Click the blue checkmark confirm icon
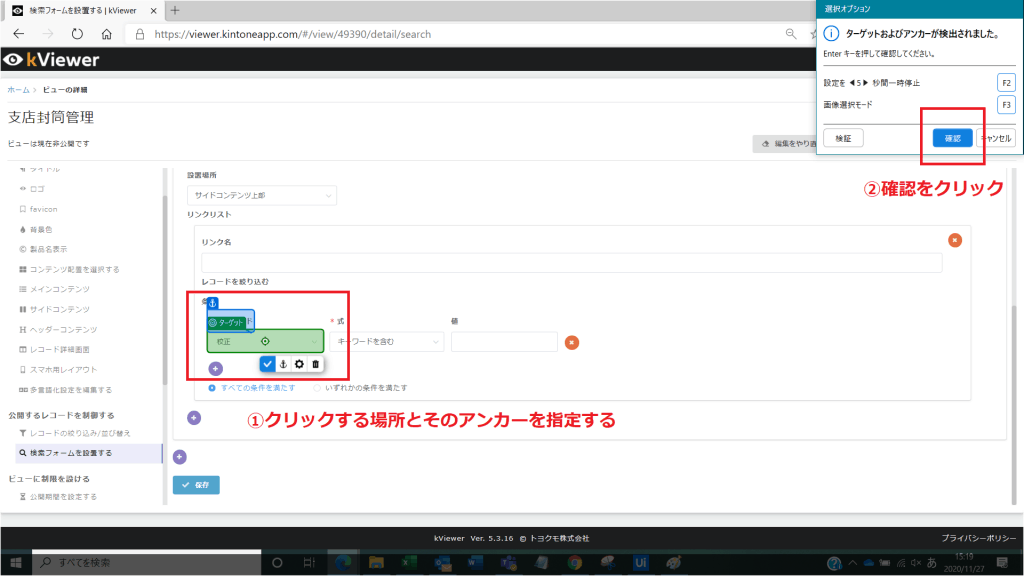Viewport: 1024px width, 576px height. 267,364
